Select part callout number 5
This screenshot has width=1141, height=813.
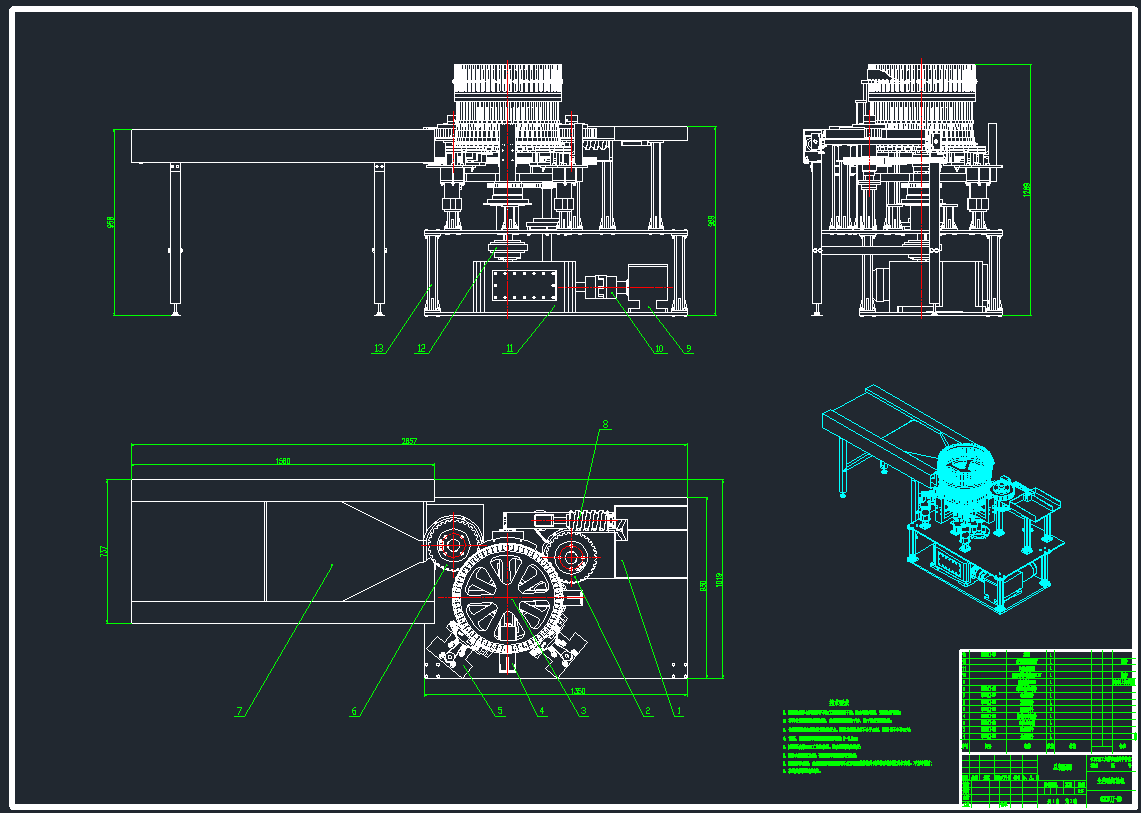[x=501, y=712]
